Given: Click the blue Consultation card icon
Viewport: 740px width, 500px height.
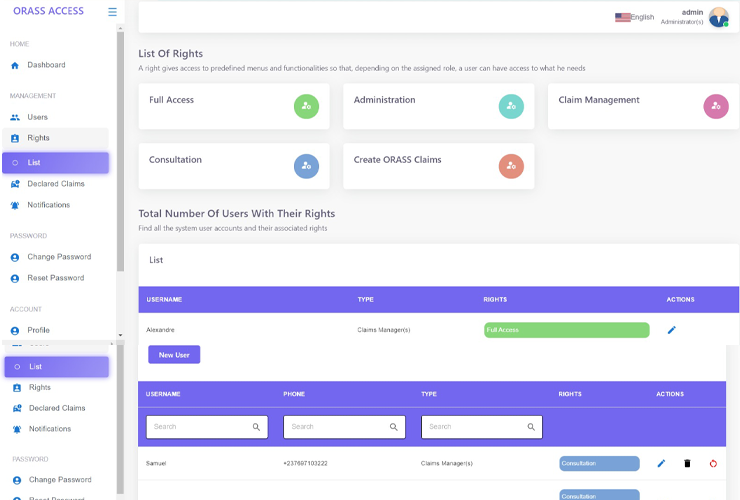Looking at the screenshot, I should click(x=306, y=166).
